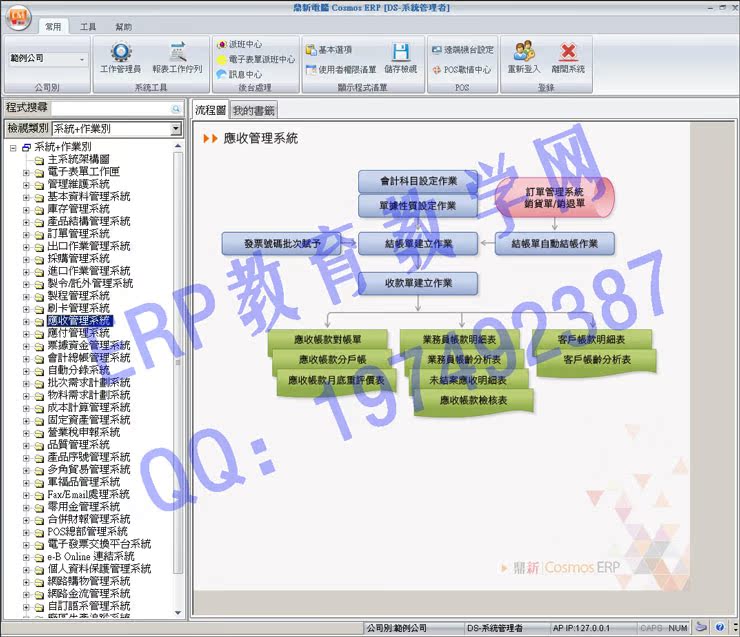The width and height of the screenshot is (740, 637).
Task: Click 結帳單自動結帳作業 flow box
Action: coord(555,244)
